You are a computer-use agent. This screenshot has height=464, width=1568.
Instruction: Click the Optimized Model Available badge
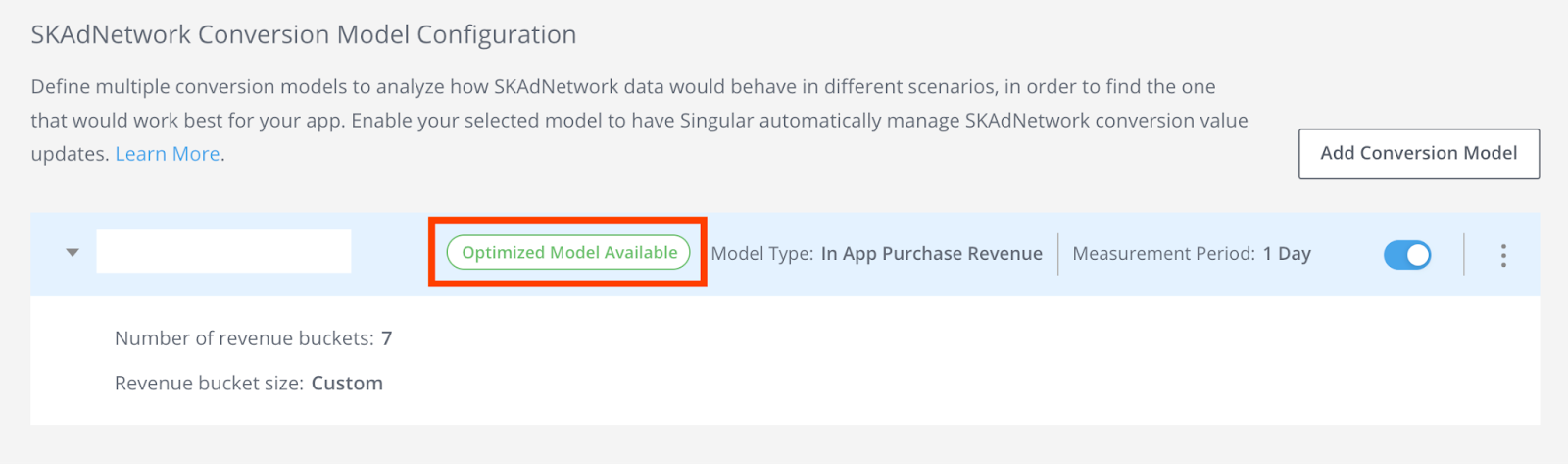(x=568, y=253)
